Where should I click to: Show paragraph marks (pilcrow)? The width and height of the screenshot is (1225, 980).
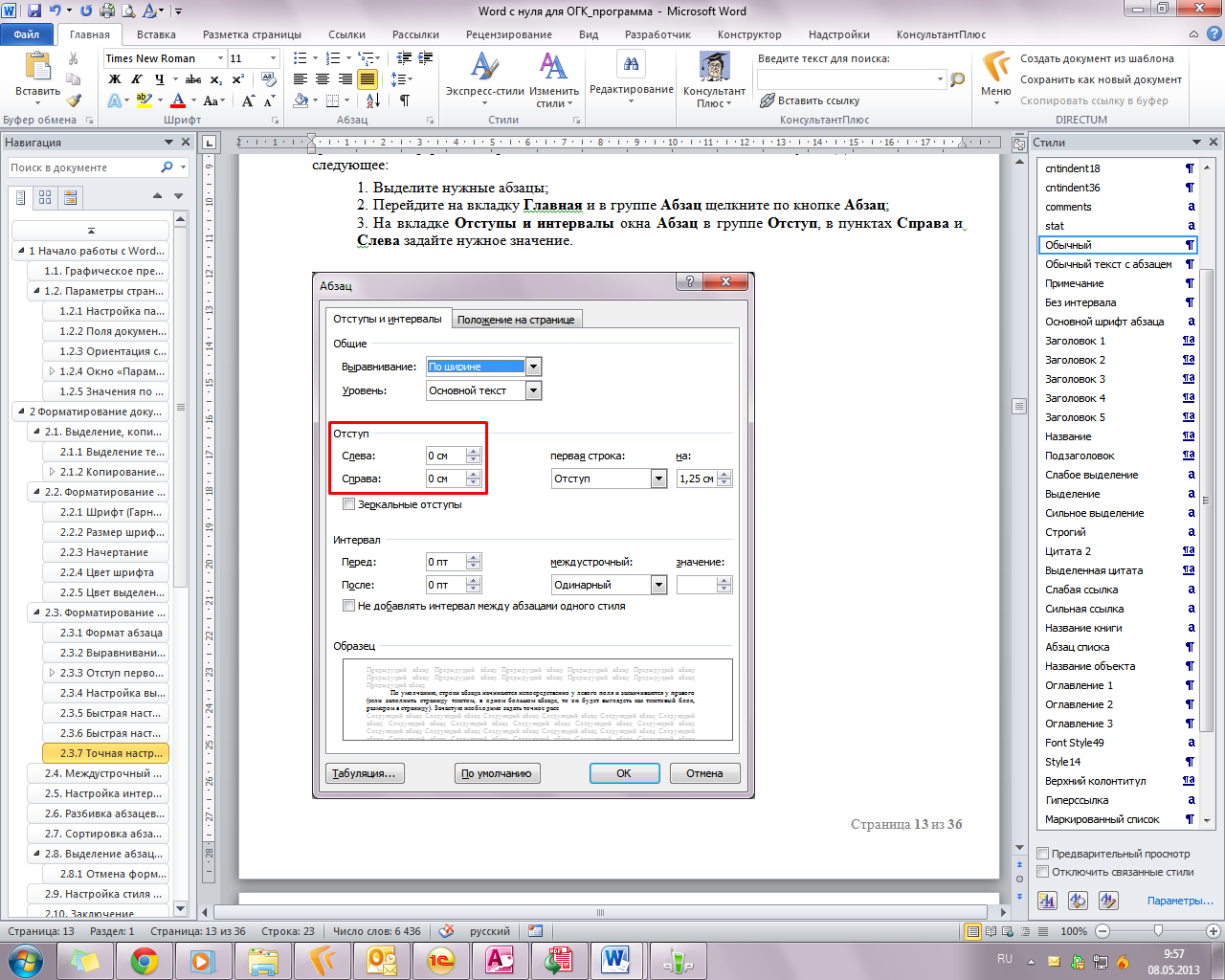[405, 100]
